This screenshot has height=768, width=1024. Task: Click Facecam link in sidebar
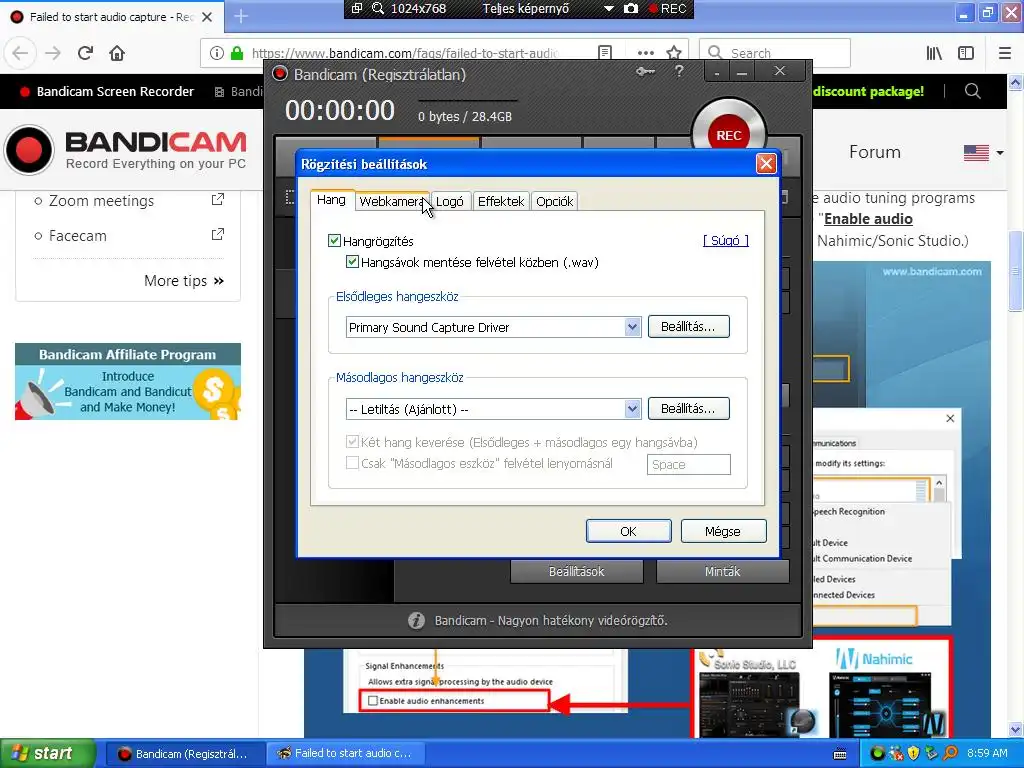click(78, 236)
